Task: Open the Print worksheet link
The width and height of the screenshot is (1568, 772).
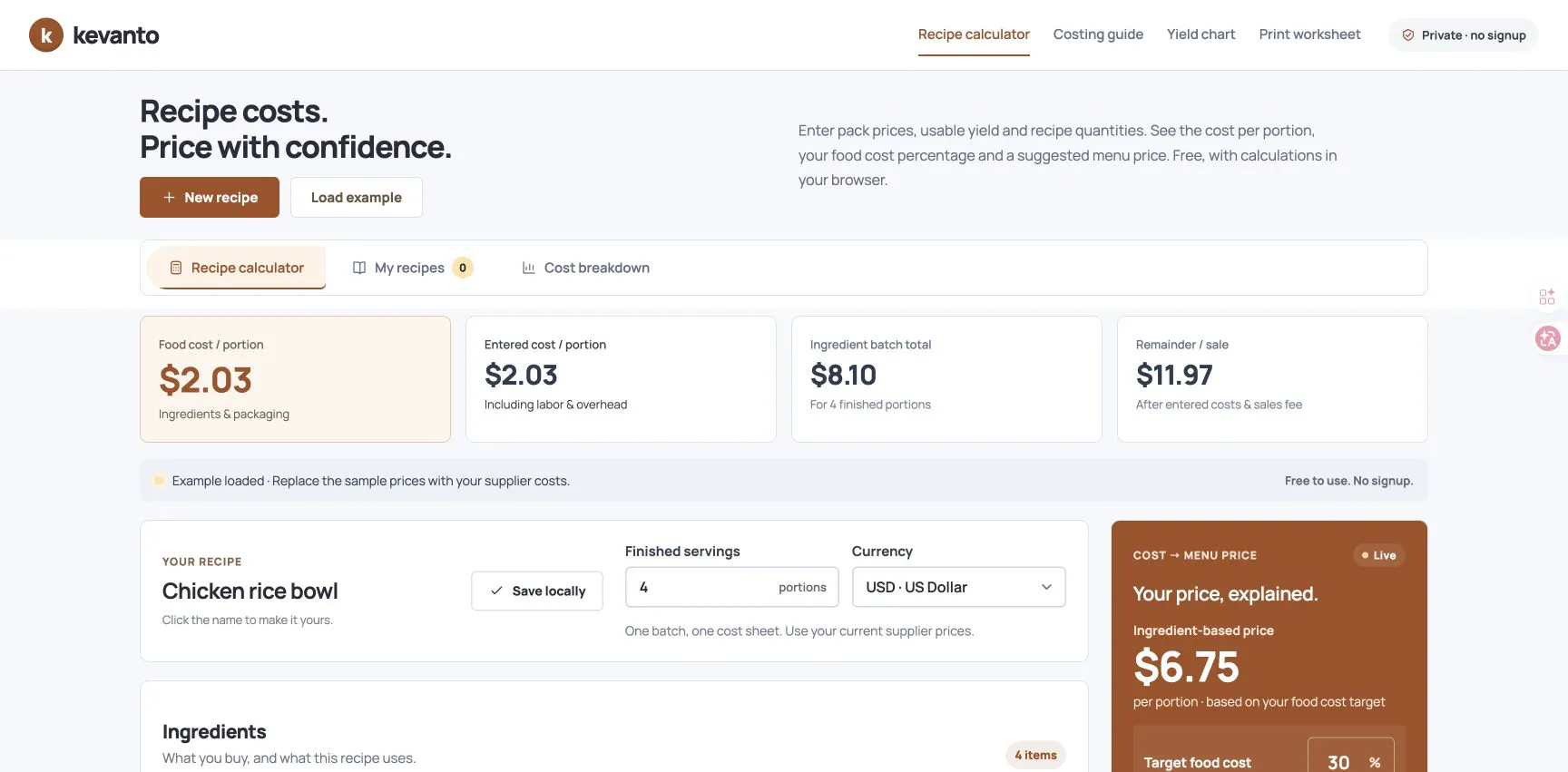Action: coord(1309,34)
